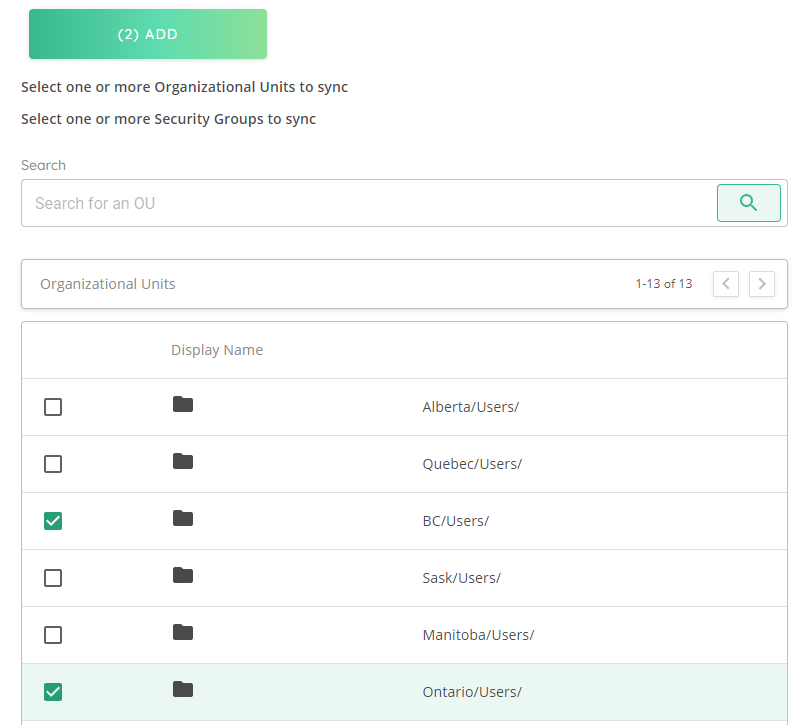Viewport: 795px width, 725px height.
Task: Click the folder icon for Ontario/Users/
Action: pos(183,689)
